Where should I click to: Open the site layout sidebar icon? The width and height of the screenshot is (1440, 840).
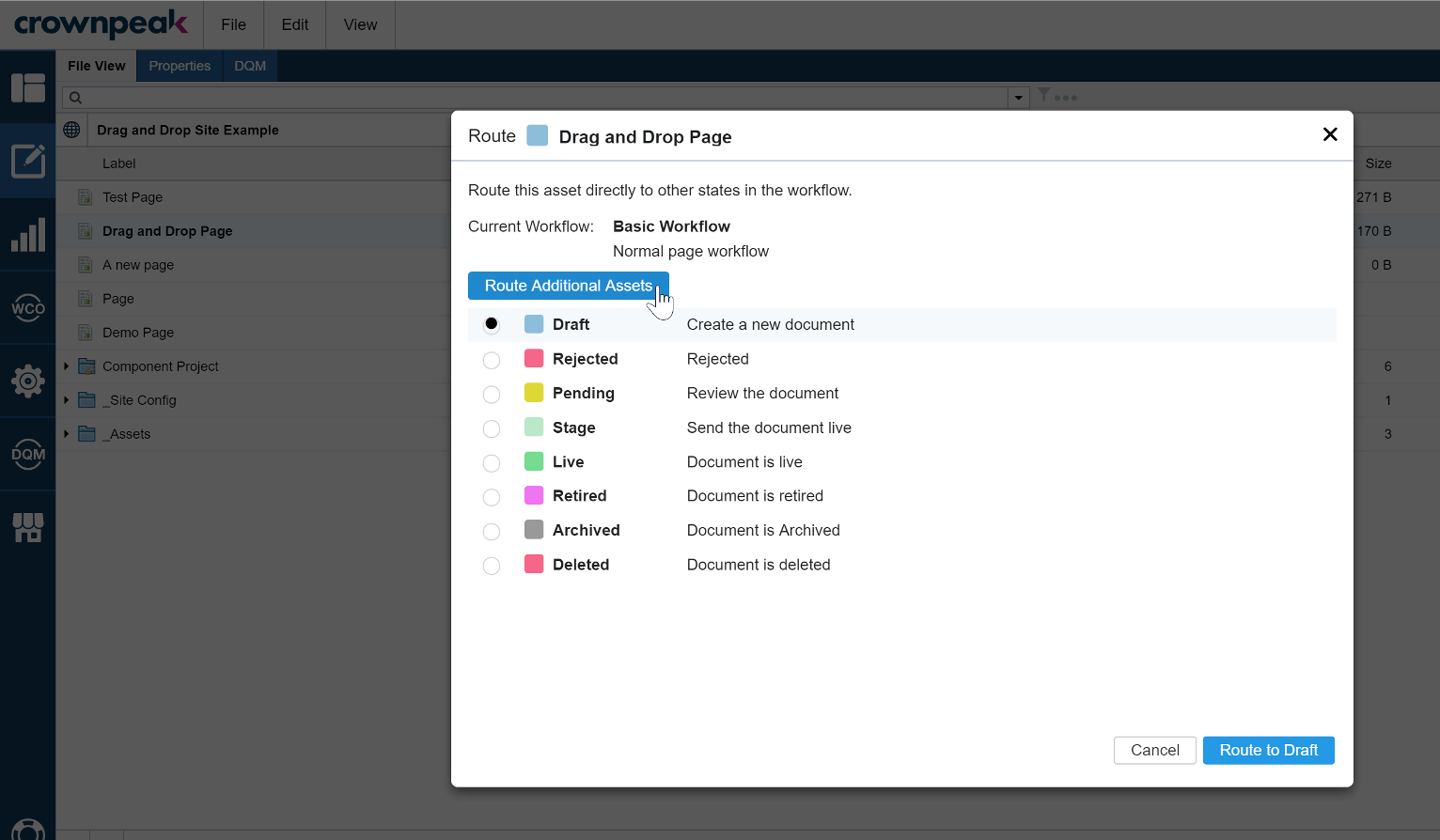pos(28,87)
